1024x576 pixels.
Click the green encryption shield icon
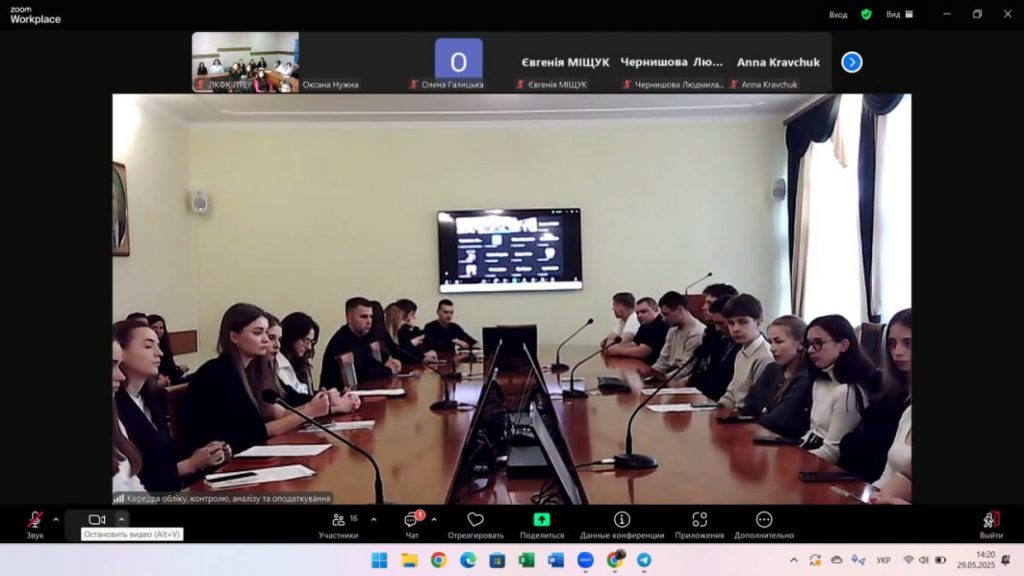coord(866,14)
